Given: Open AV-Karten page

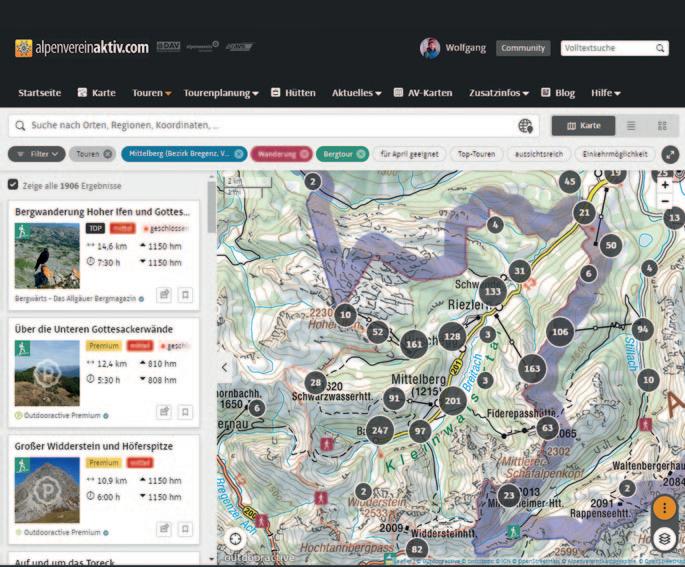Looking at the screenshot, I should [423, 93].
